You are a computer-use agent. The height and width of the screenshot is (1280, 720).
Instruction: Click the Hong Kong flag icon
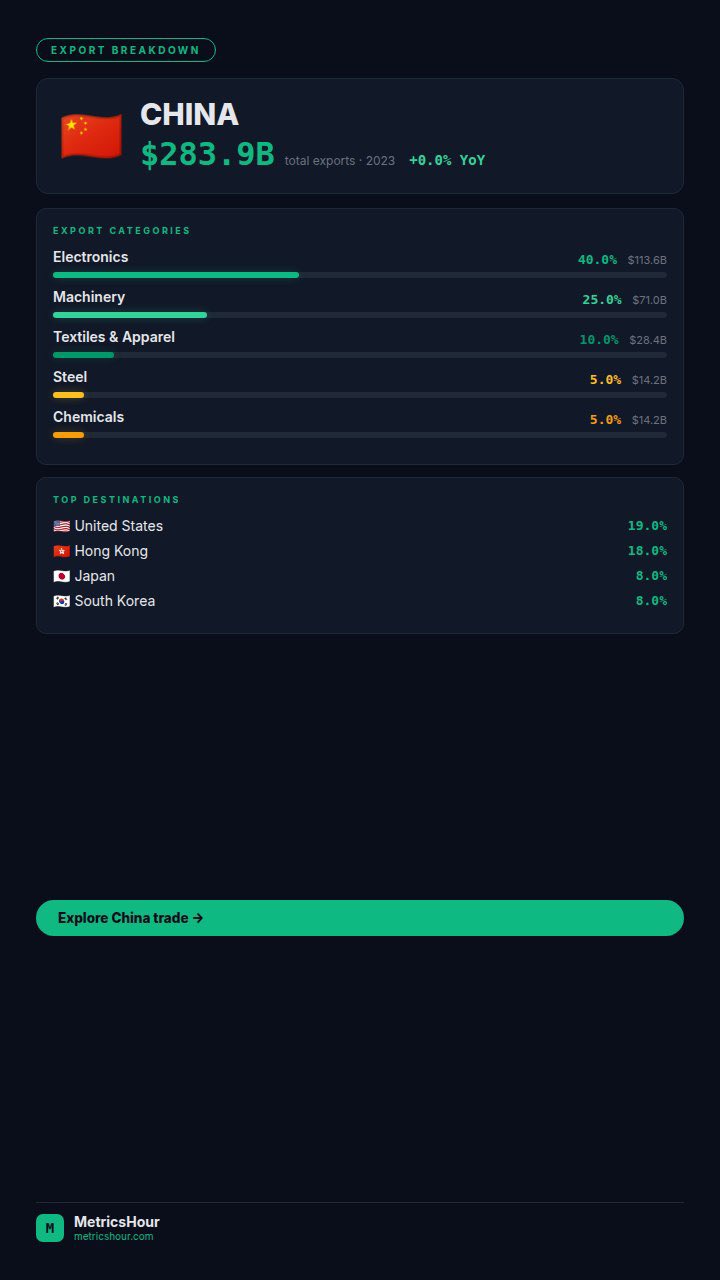pyautogui.click(x=62, y=551)
